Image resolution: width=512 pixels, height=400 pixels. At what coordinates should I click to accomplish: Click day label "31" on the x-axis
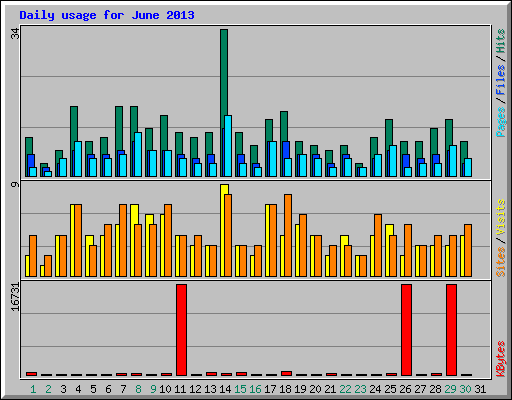point(480,389)
